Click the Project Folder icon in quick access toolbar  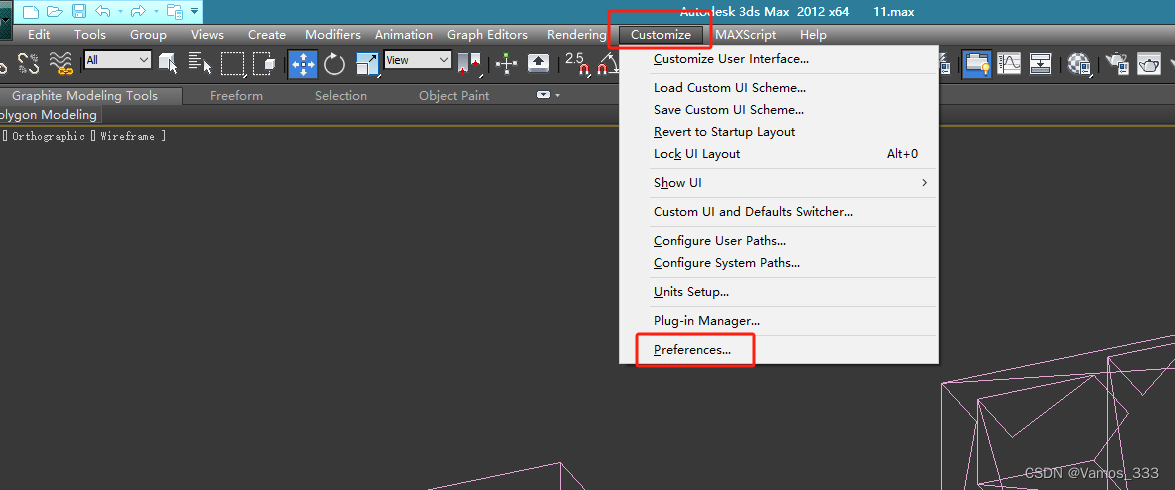click(174, 11)
